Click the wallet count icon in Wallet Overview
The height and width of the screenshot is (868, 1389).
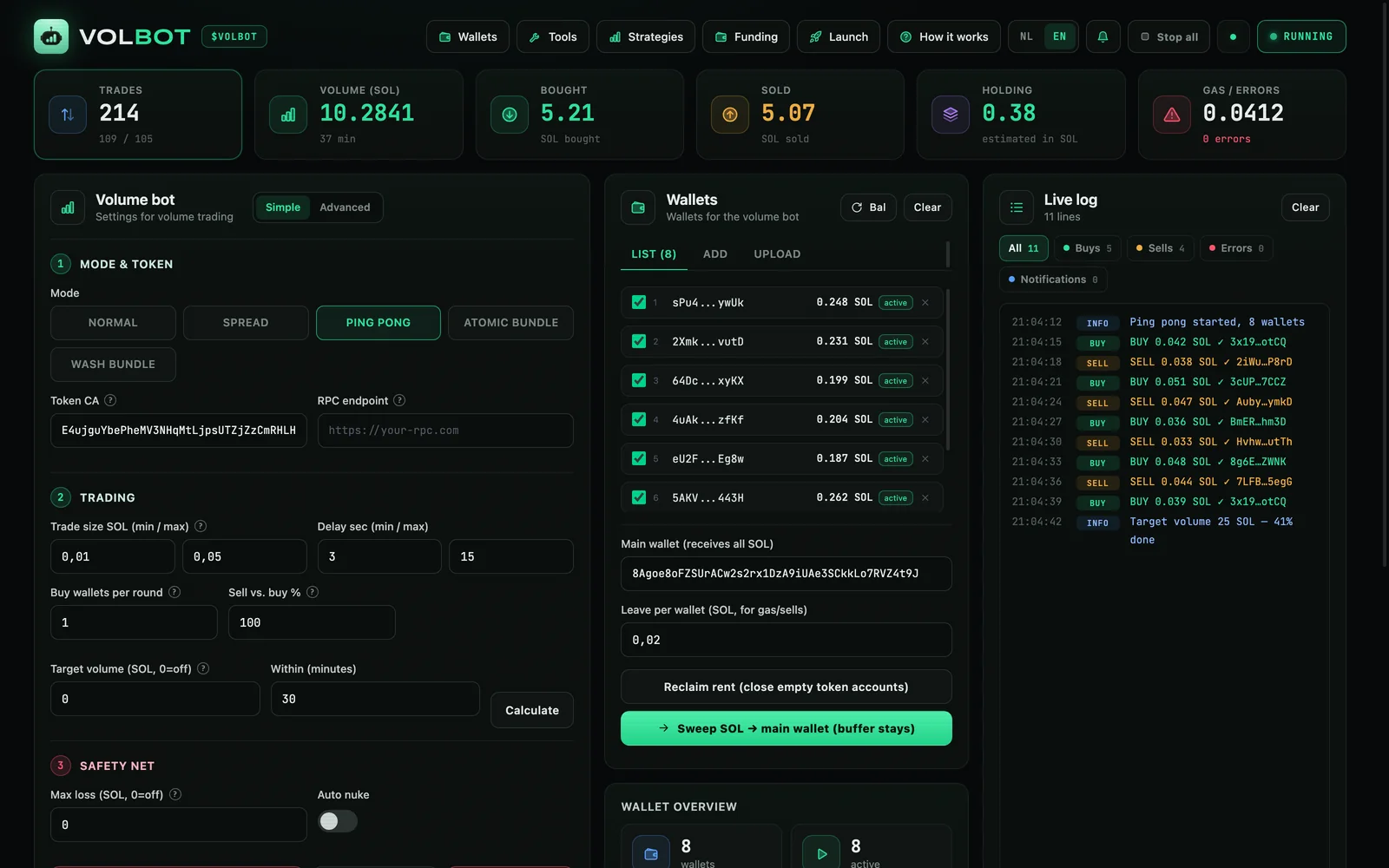tap(651, 854)
